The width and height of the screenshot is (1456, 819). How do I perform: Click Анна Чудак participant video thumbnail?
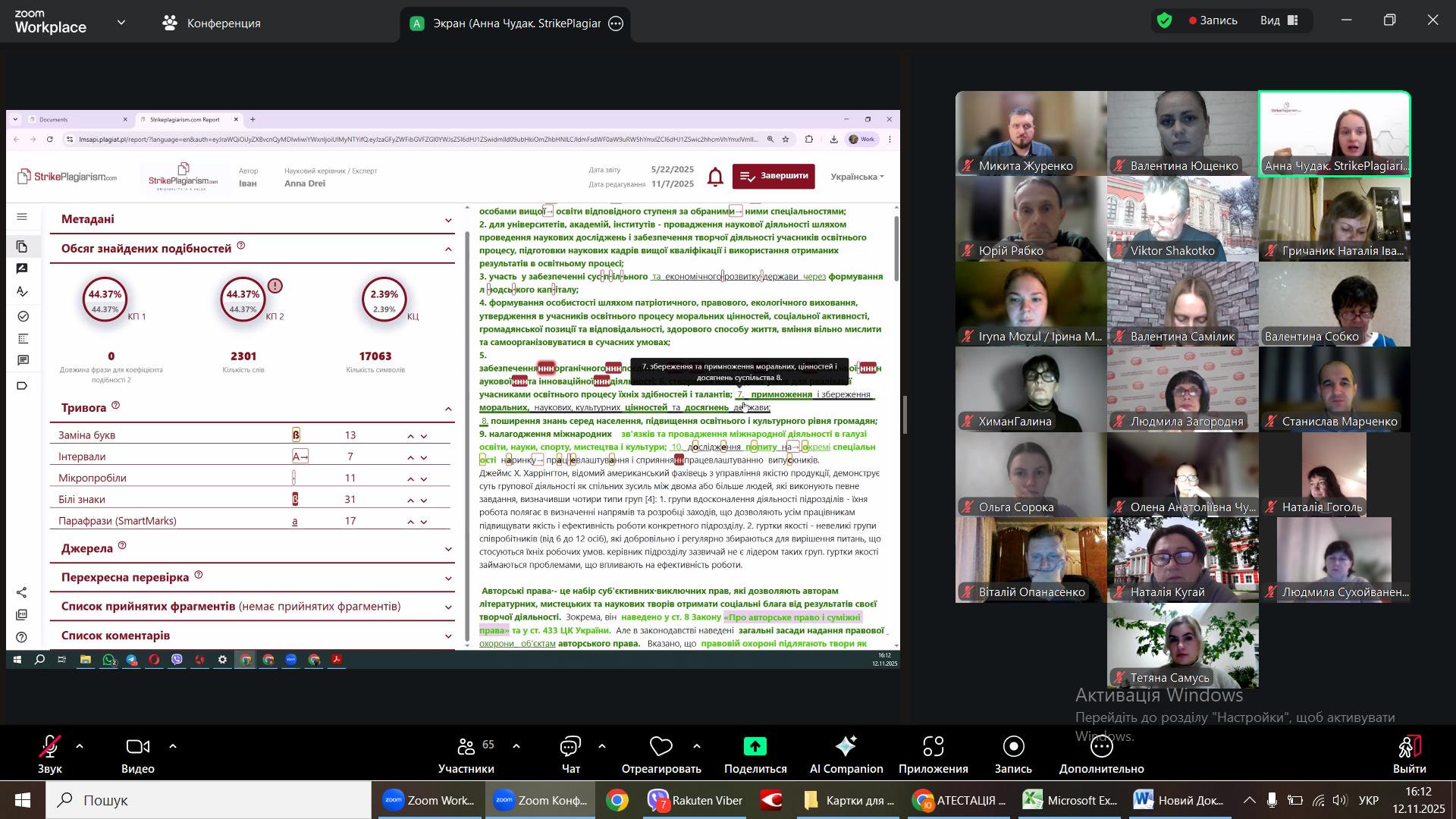[1334, 134]
